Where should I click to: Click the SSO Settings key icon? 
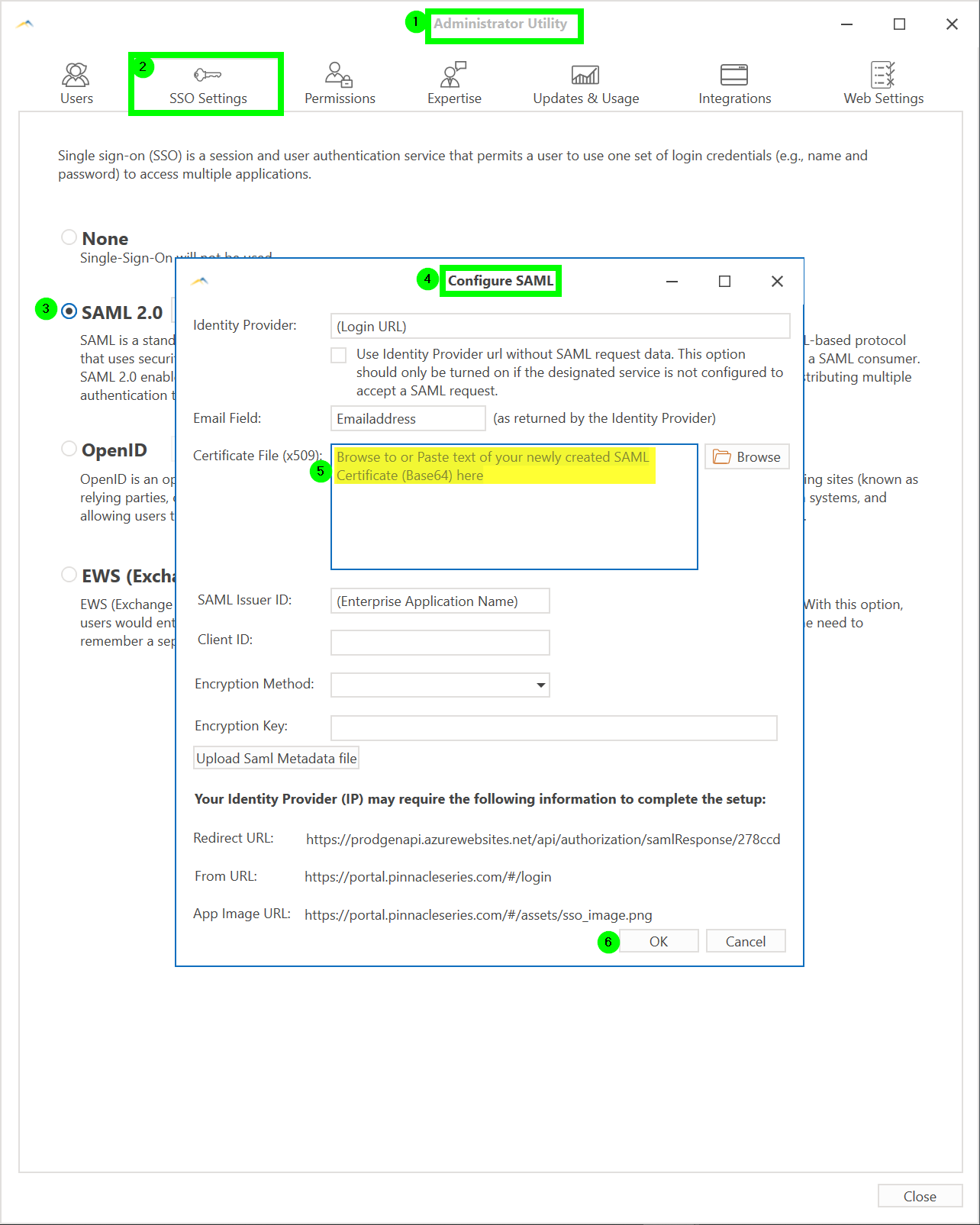[x=208, y=75]
